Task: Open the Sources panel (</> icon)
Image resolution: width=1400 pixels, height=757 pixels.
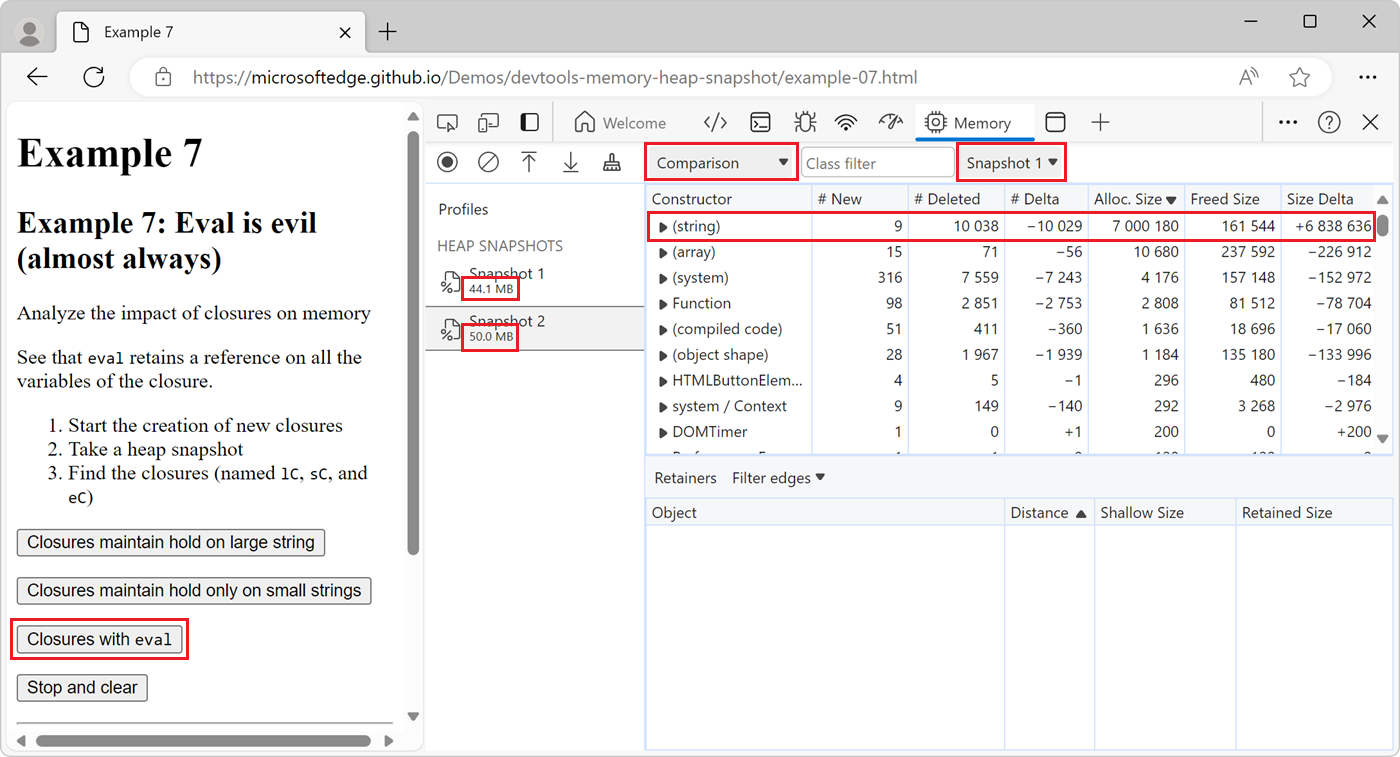Action: click(715, 121)
